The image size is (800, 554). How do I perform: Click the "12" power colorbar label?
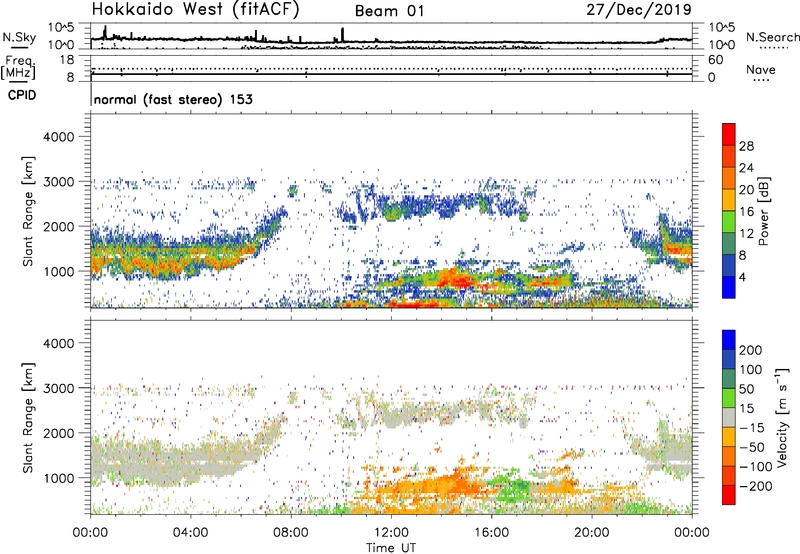(x=746, y=233)
